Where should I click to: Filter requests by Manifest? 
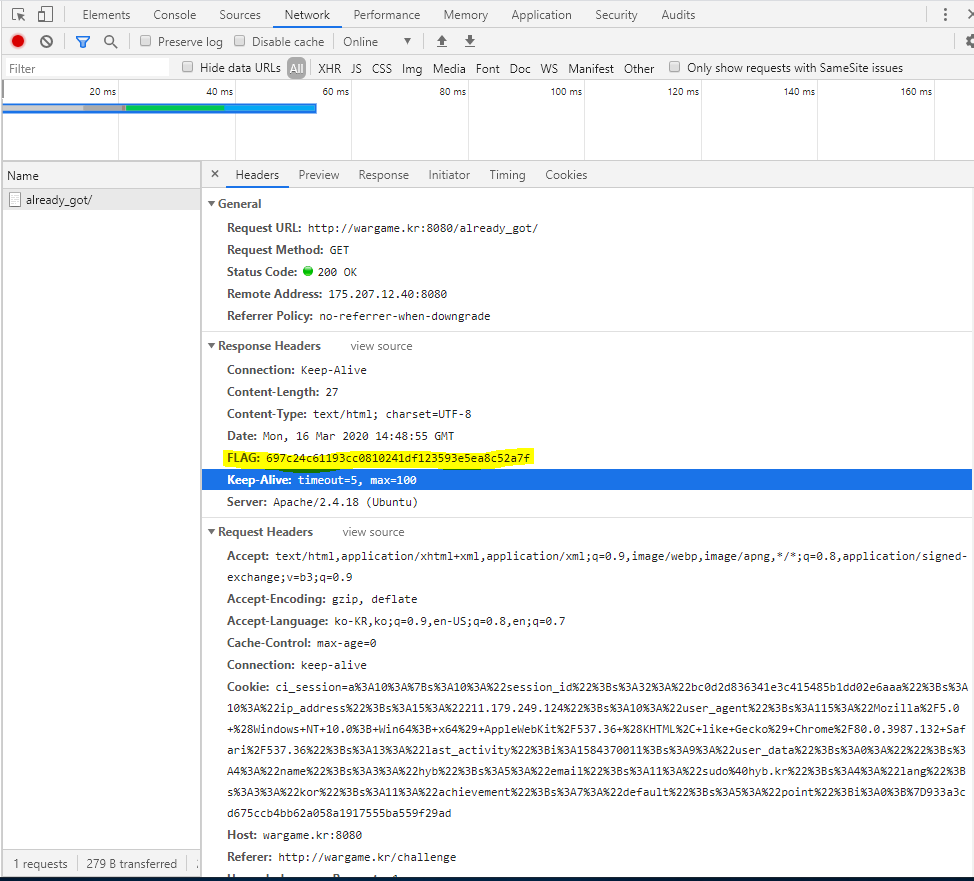coord(591,68)
